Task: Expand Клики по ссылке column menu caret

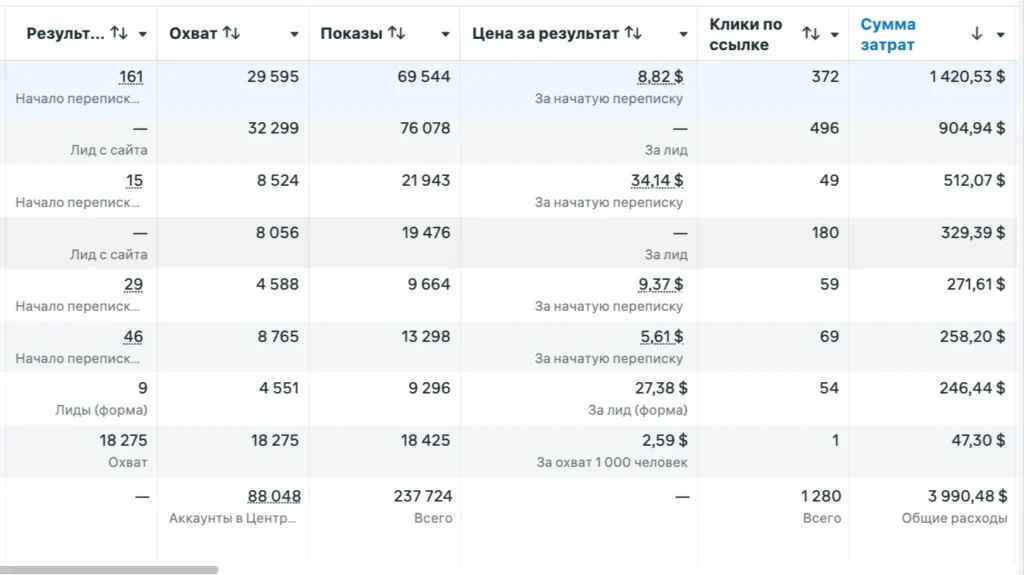Action: (834, 34)
